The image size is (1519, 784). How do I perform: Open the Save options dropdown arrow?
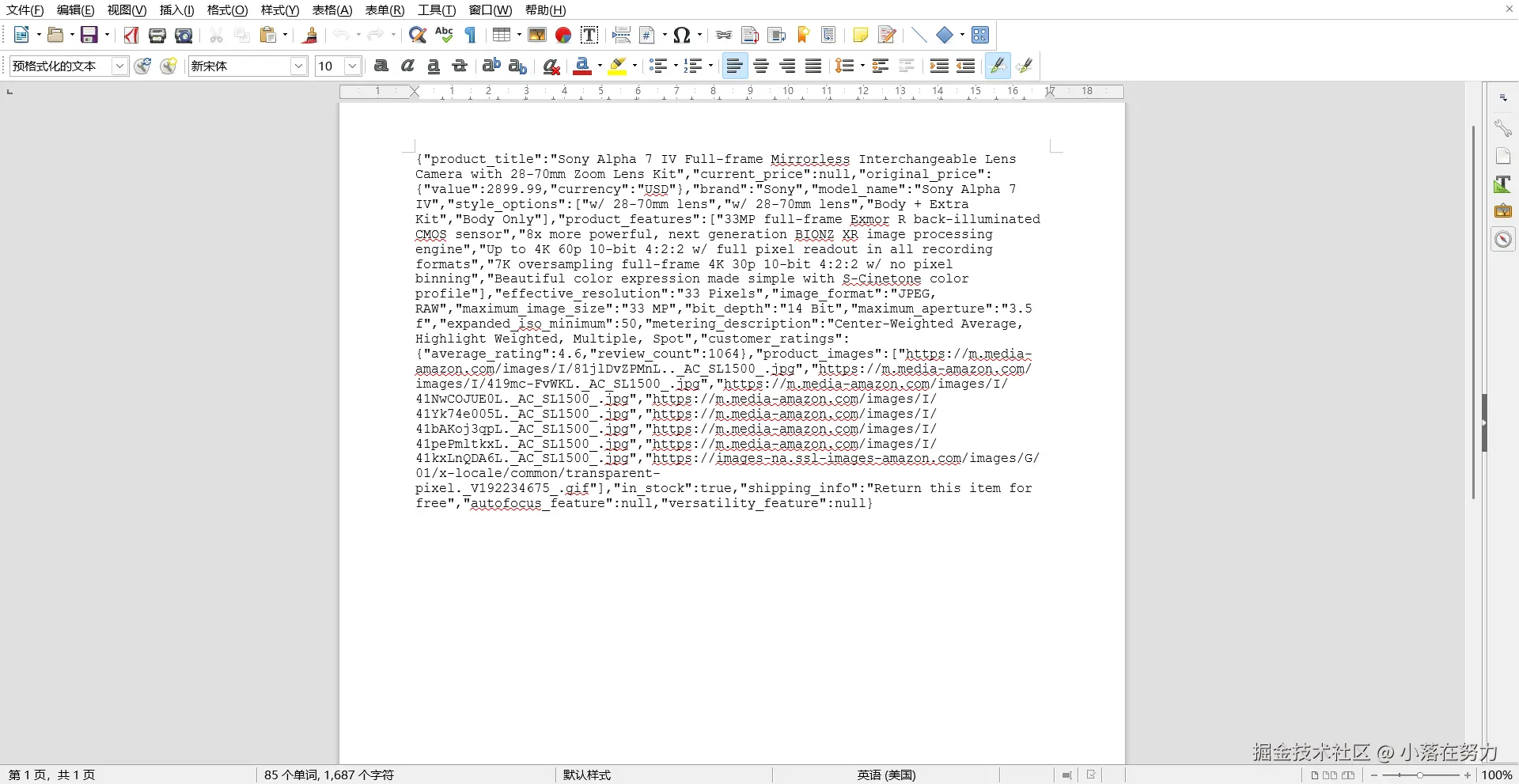(106, 35)
